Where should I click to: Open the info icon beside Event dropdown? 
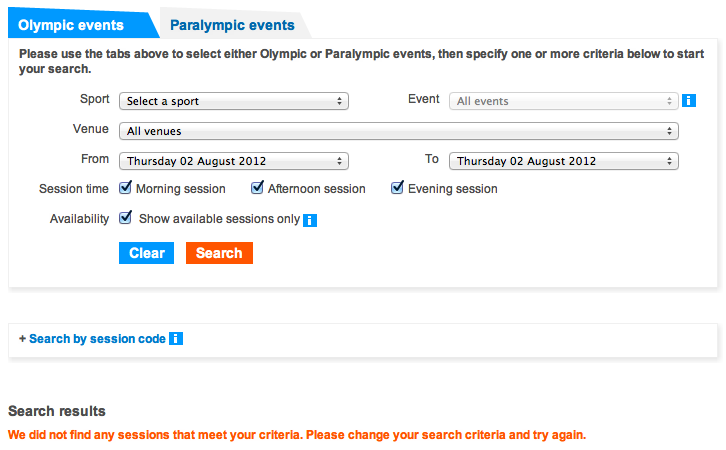689,101
